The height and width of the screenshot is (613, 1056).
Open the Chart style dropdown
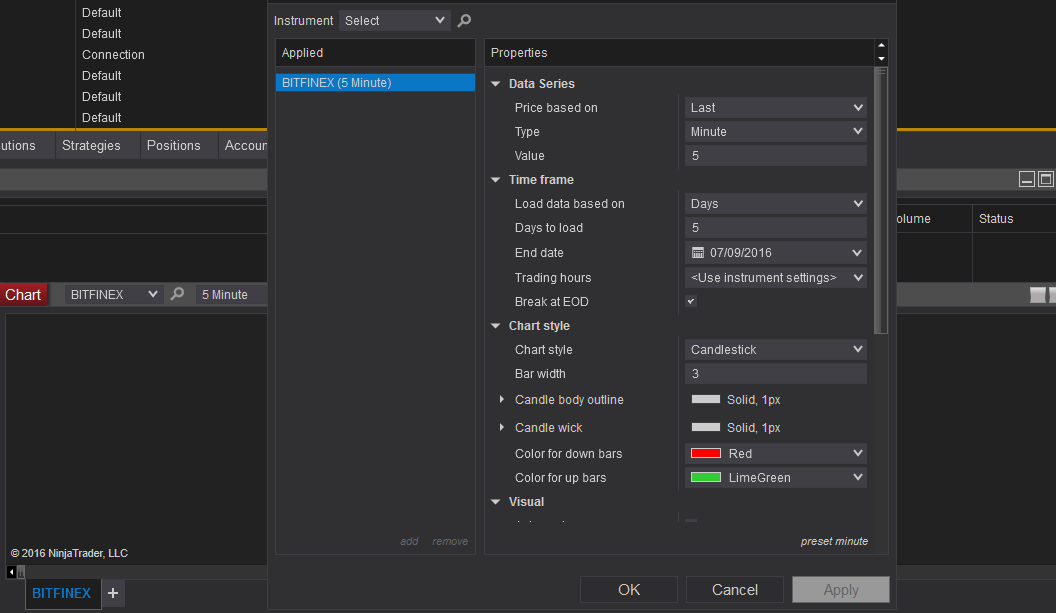(x=776, y=350)
